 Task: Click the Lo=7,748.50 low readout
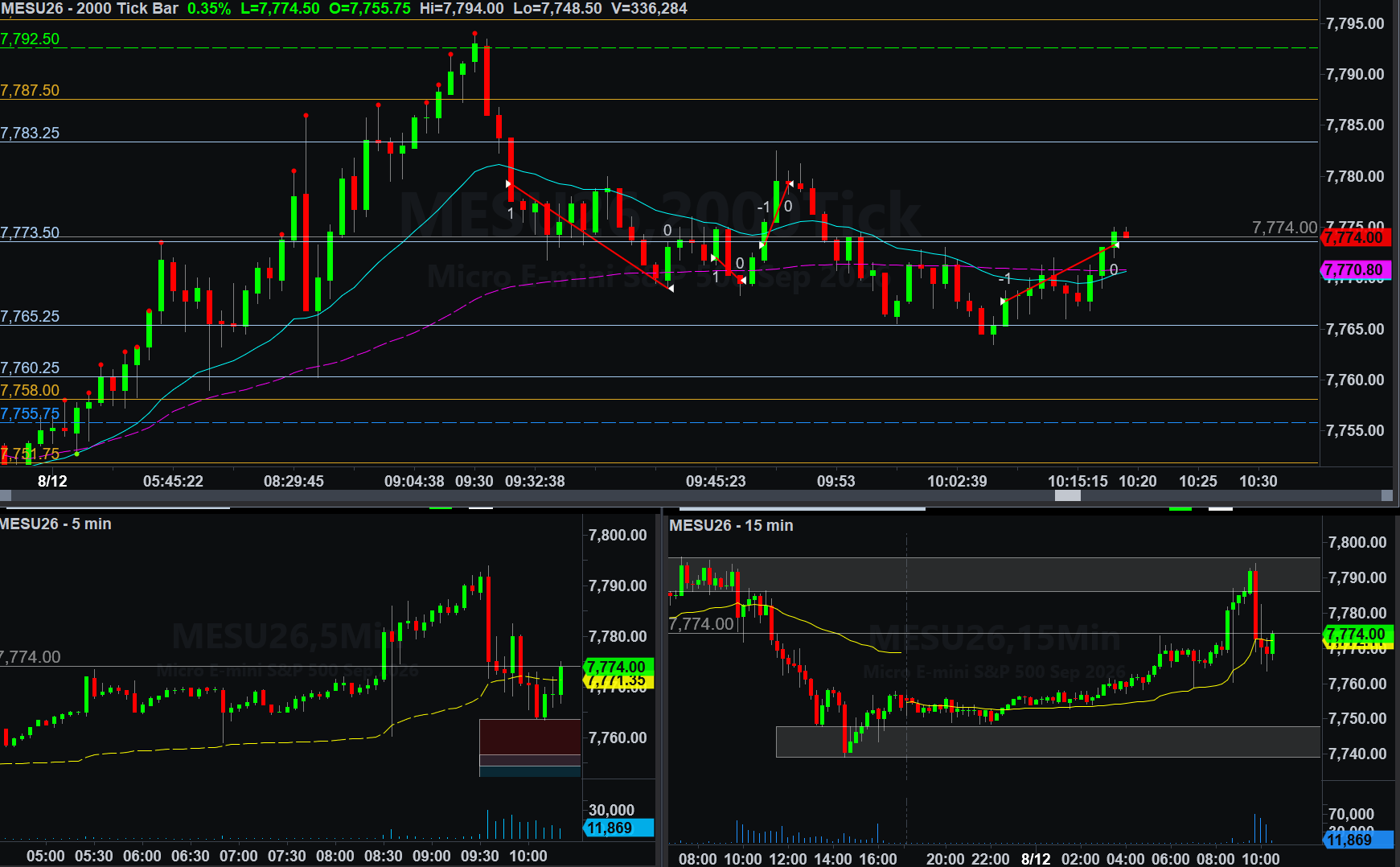(557, 9)
